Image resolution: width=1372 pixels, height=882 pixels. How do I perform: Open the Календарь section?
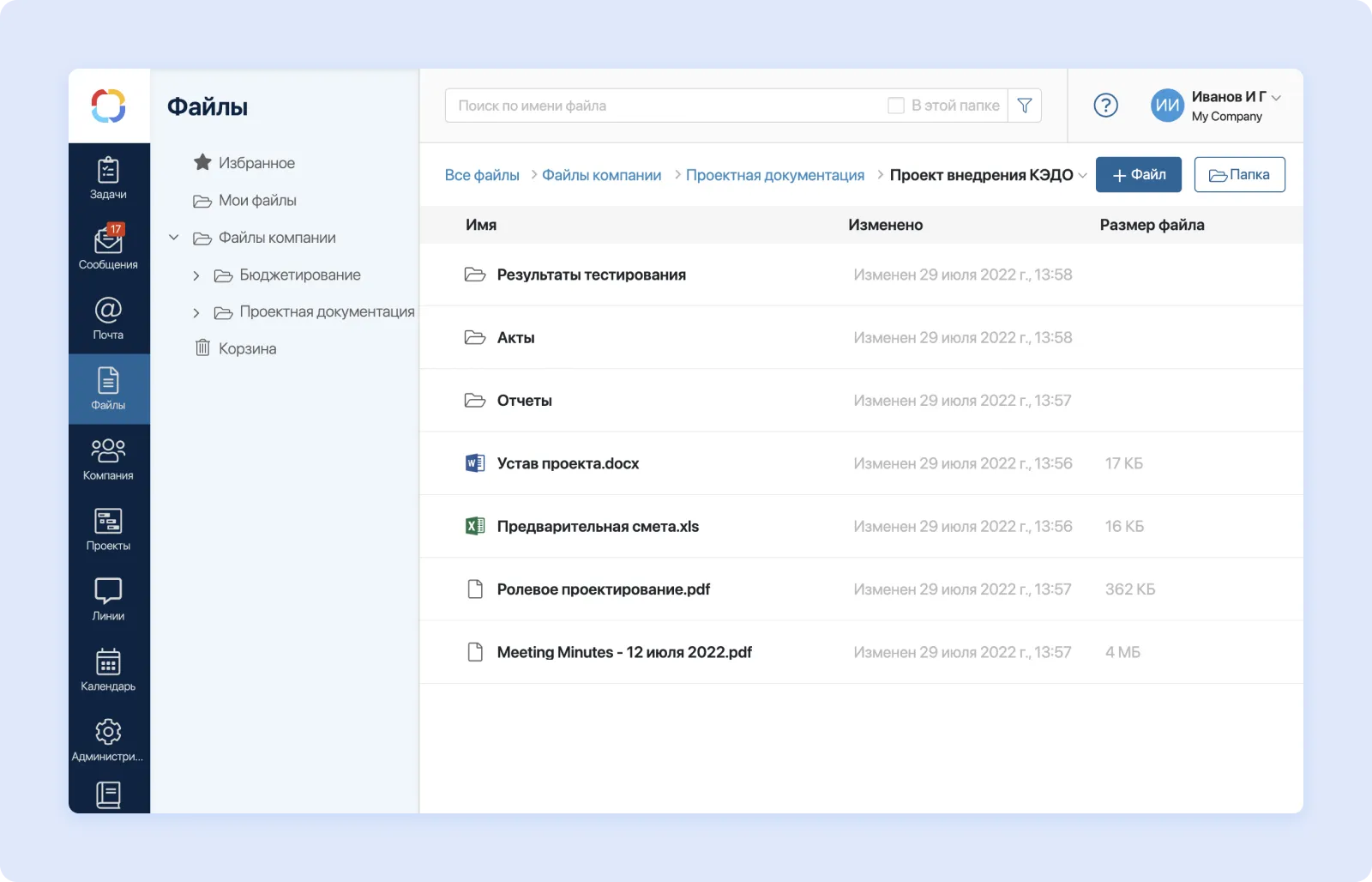(x=108, y=668)
